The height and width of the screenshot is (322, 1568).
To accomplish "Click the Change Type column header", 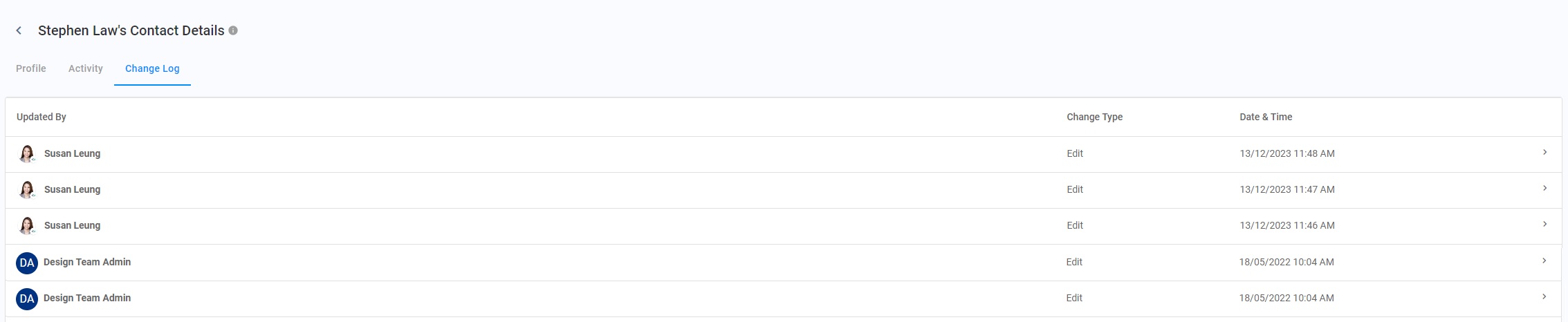I will click(x=1094, y=117).
